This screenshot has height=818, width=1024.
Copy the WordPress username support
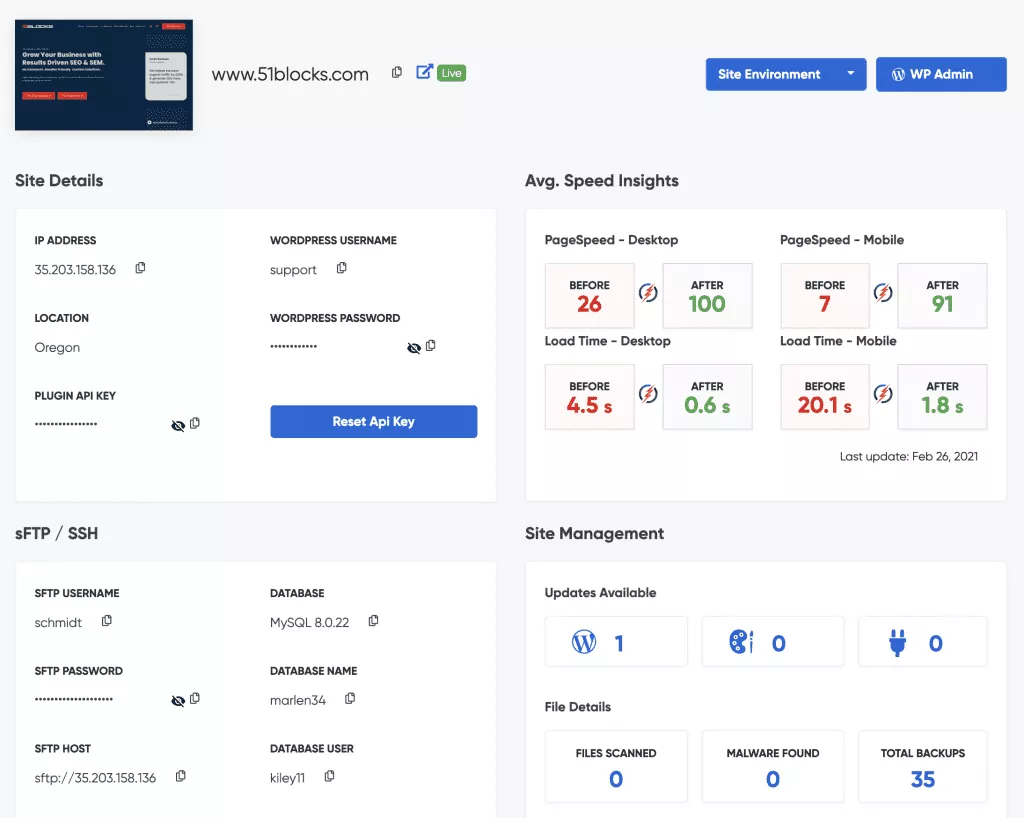[x=342, y=268]
